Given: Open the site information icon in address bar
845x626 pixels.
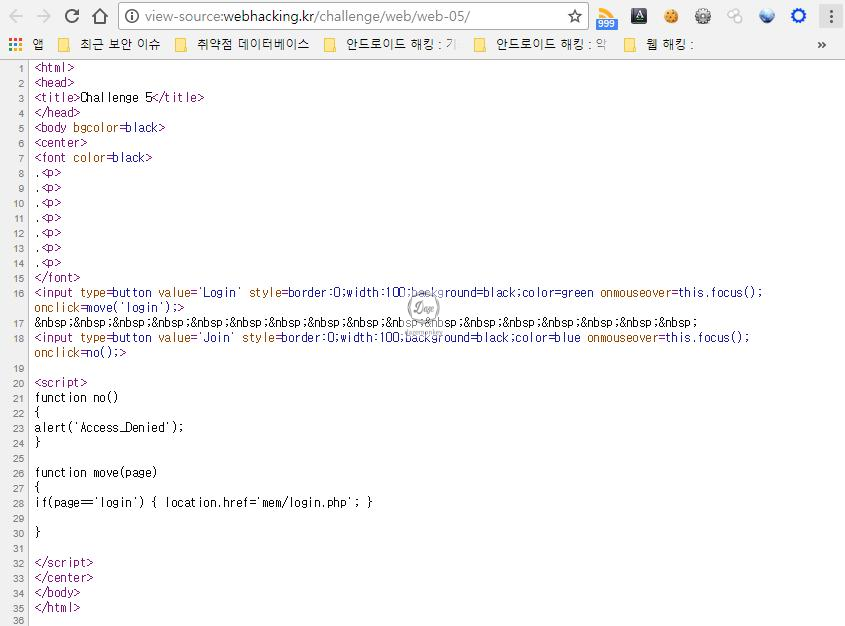Looking at the screenshot, I should click(x=131, y=16).
